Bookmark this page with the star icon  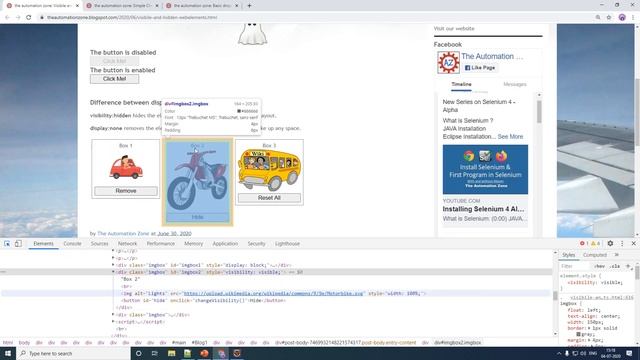(x=609, y=18)
